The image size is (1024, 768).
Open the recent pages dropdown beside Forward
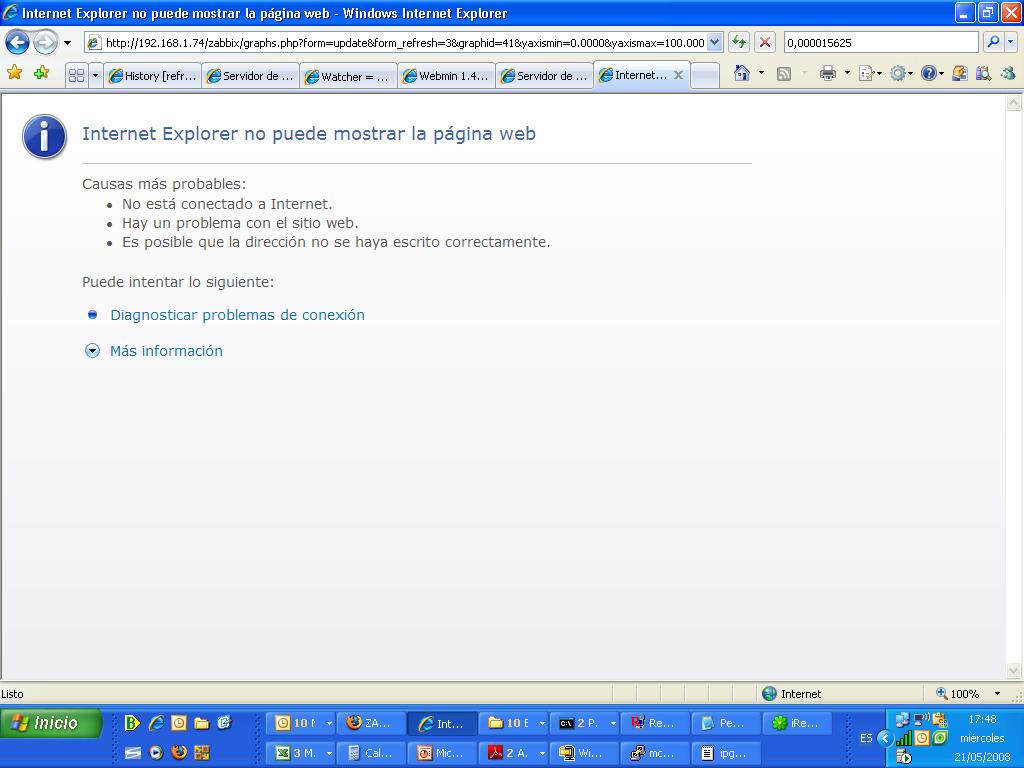tap(67, 43)
